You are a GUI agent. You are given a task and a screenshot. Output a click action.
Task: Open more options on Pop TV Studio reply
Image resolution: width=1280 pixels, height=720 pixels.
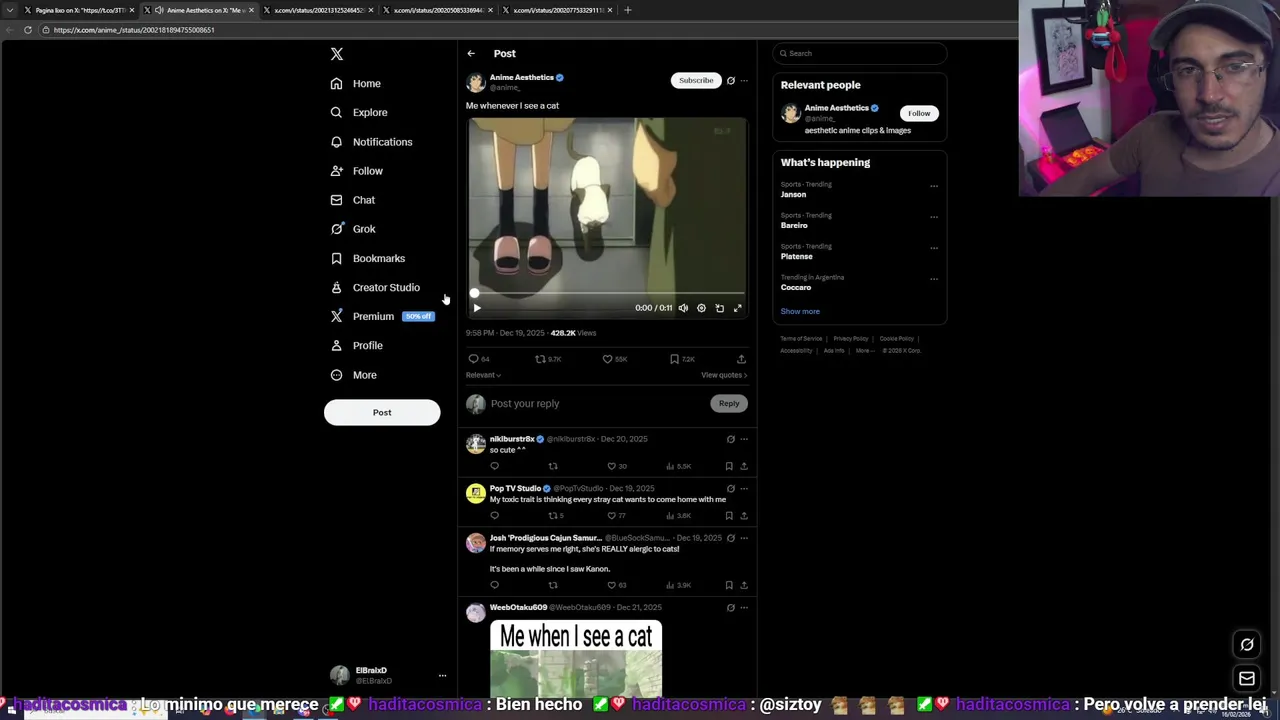tap(743, 489)
